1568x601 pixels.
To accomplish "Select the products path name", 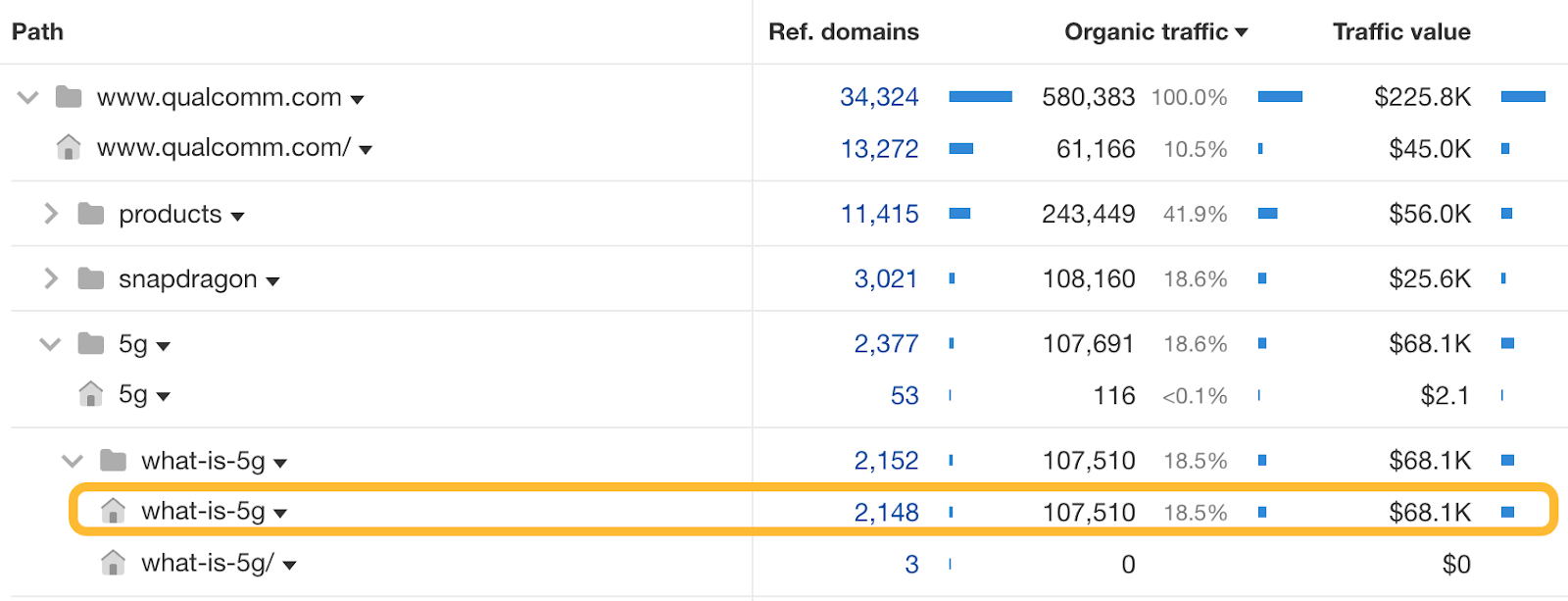I will tap(171, 215).
